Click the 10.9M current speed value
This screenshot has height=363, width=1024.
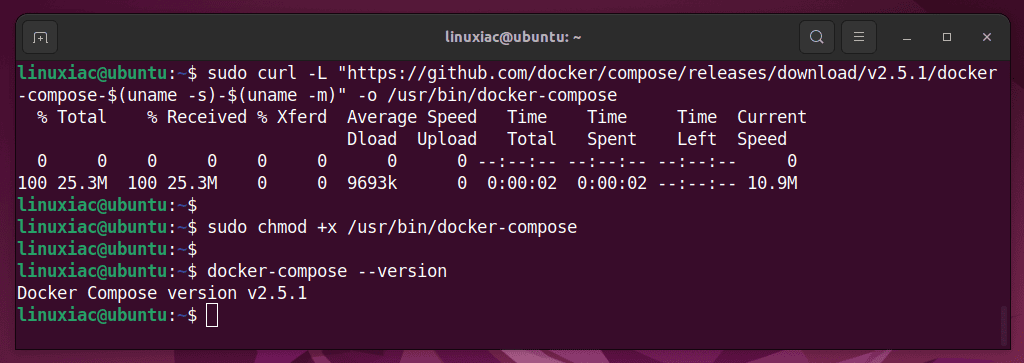click(x=772, y=183)
